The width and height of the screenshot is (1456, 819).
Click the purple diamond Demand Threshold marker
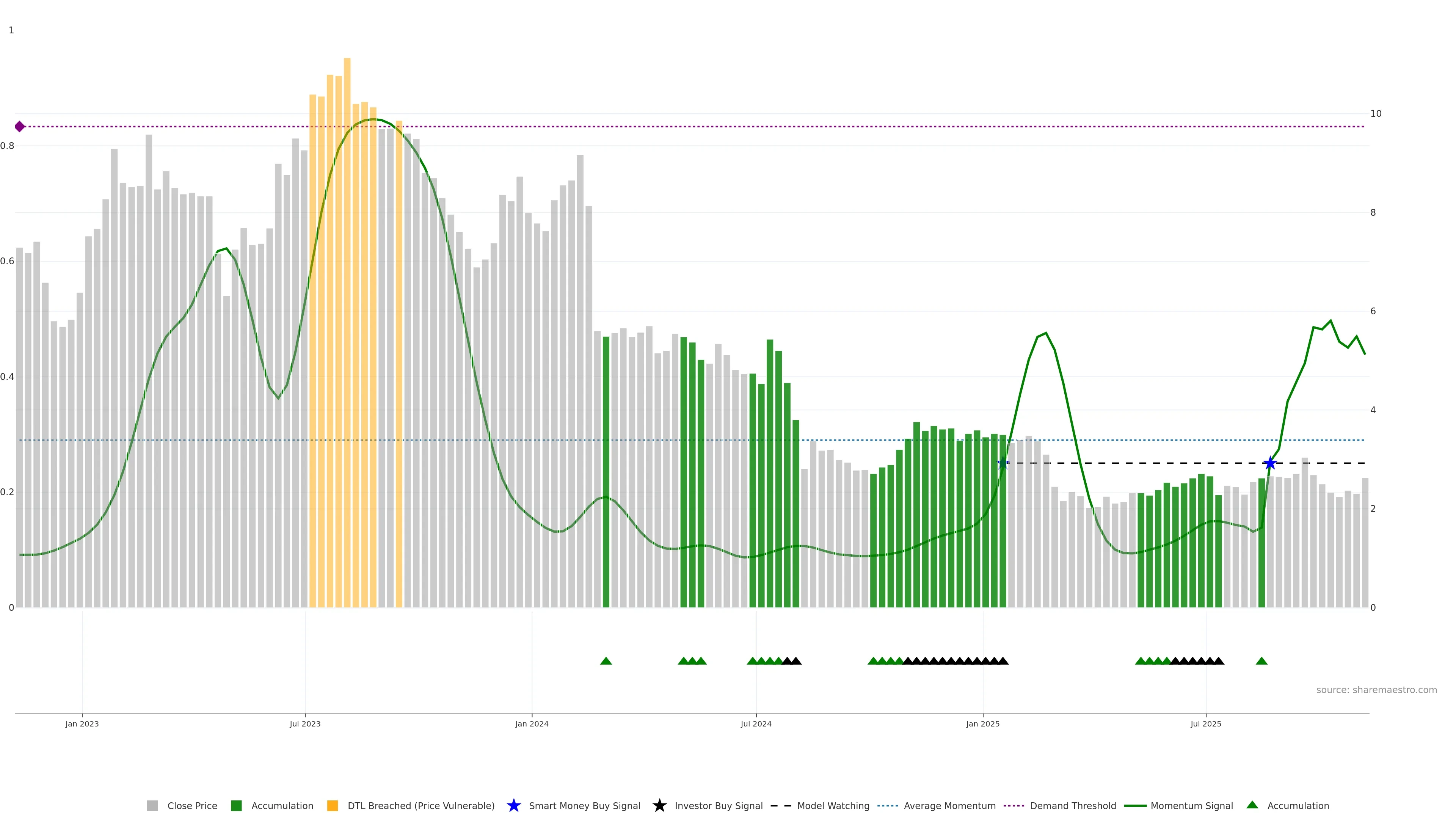20,127
